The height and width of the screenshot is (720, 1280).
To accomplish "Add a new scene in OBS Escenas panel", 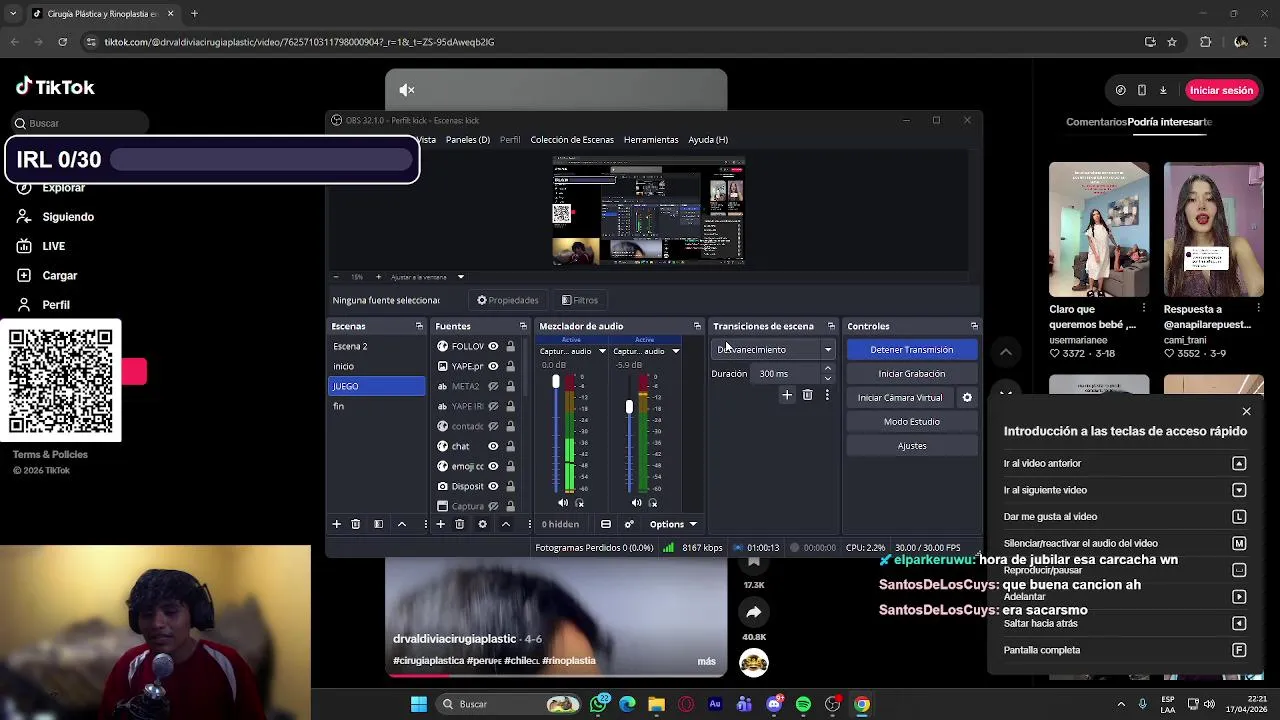I will click(337, 524).
